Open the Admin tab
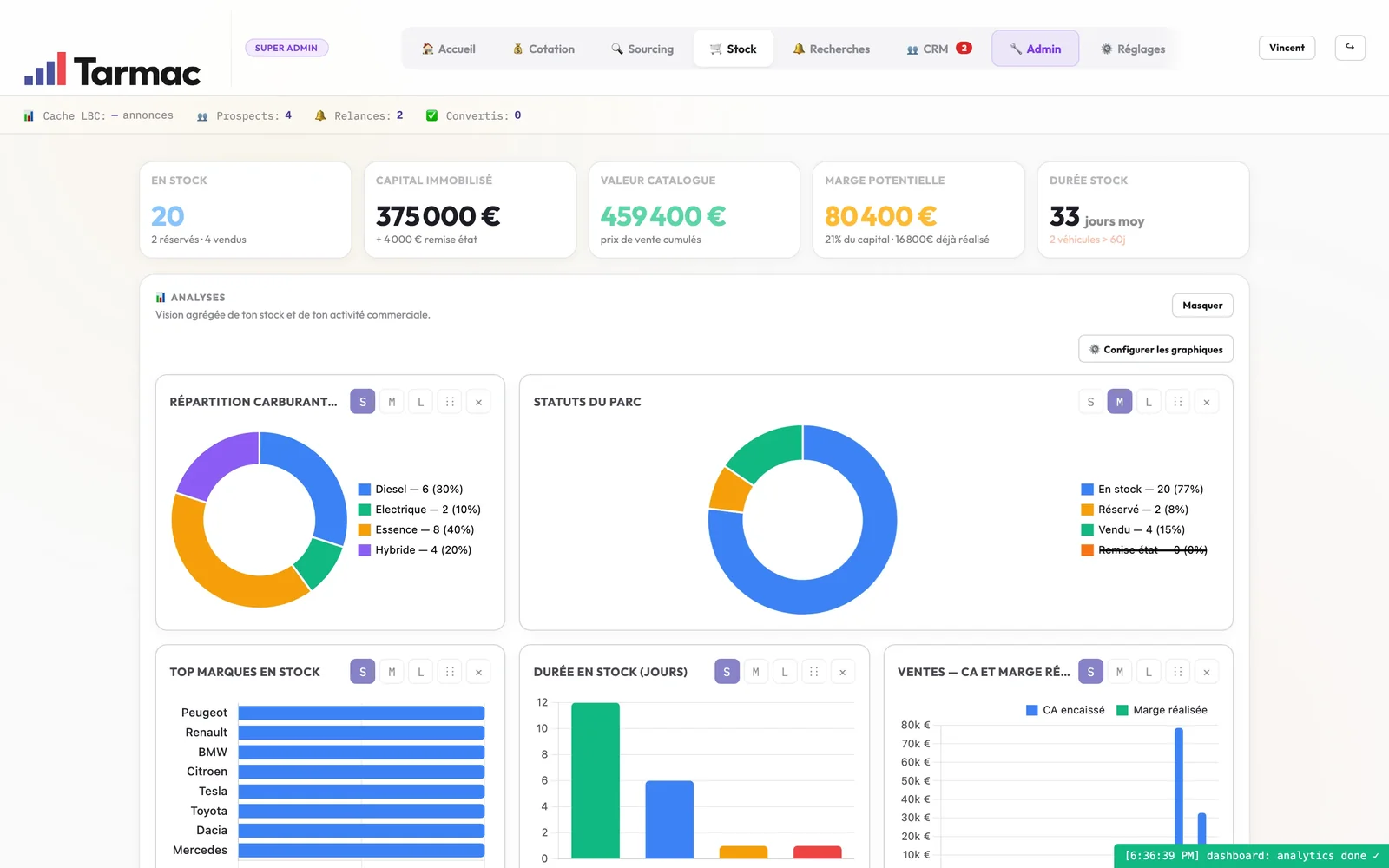 [1036, 49]
